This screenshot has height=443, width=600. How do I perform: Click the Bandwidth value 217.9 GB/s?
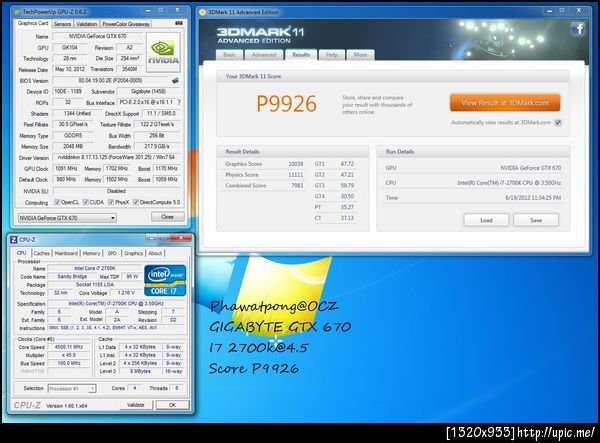tap(157, 146)
